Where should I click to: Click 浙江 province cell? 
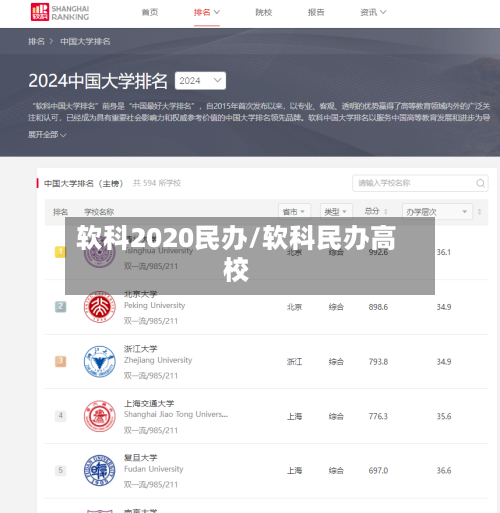point(294,362)
